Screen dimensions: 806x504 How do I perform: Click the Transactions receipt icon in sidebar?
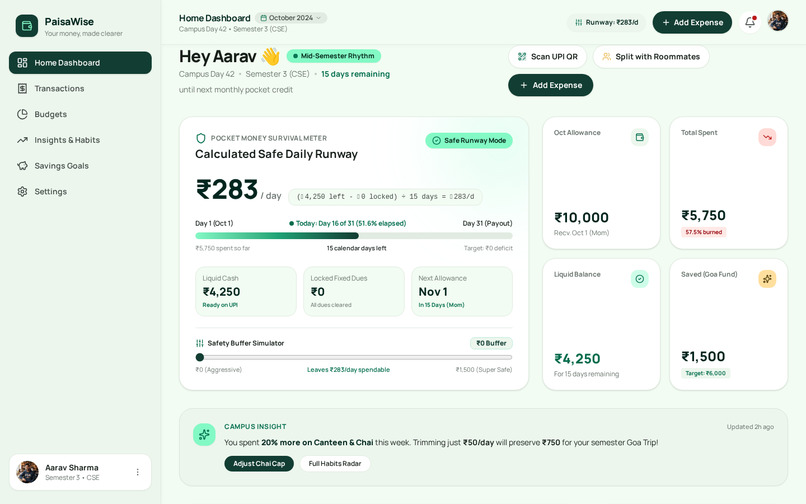point(22,88)
